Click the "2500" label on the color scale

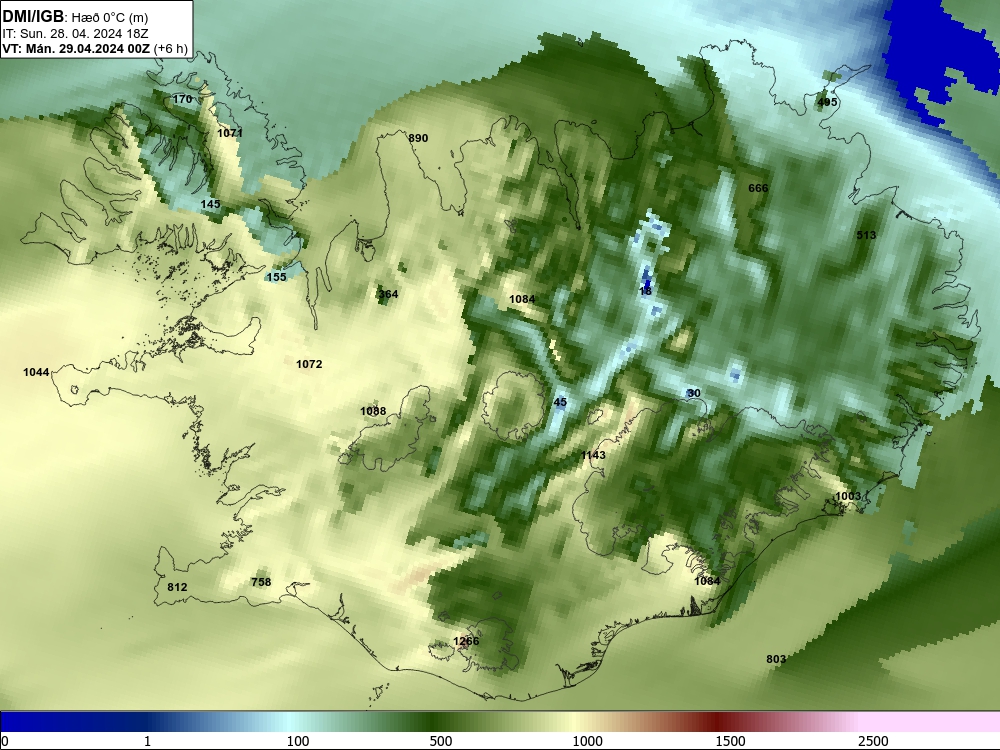872,740
